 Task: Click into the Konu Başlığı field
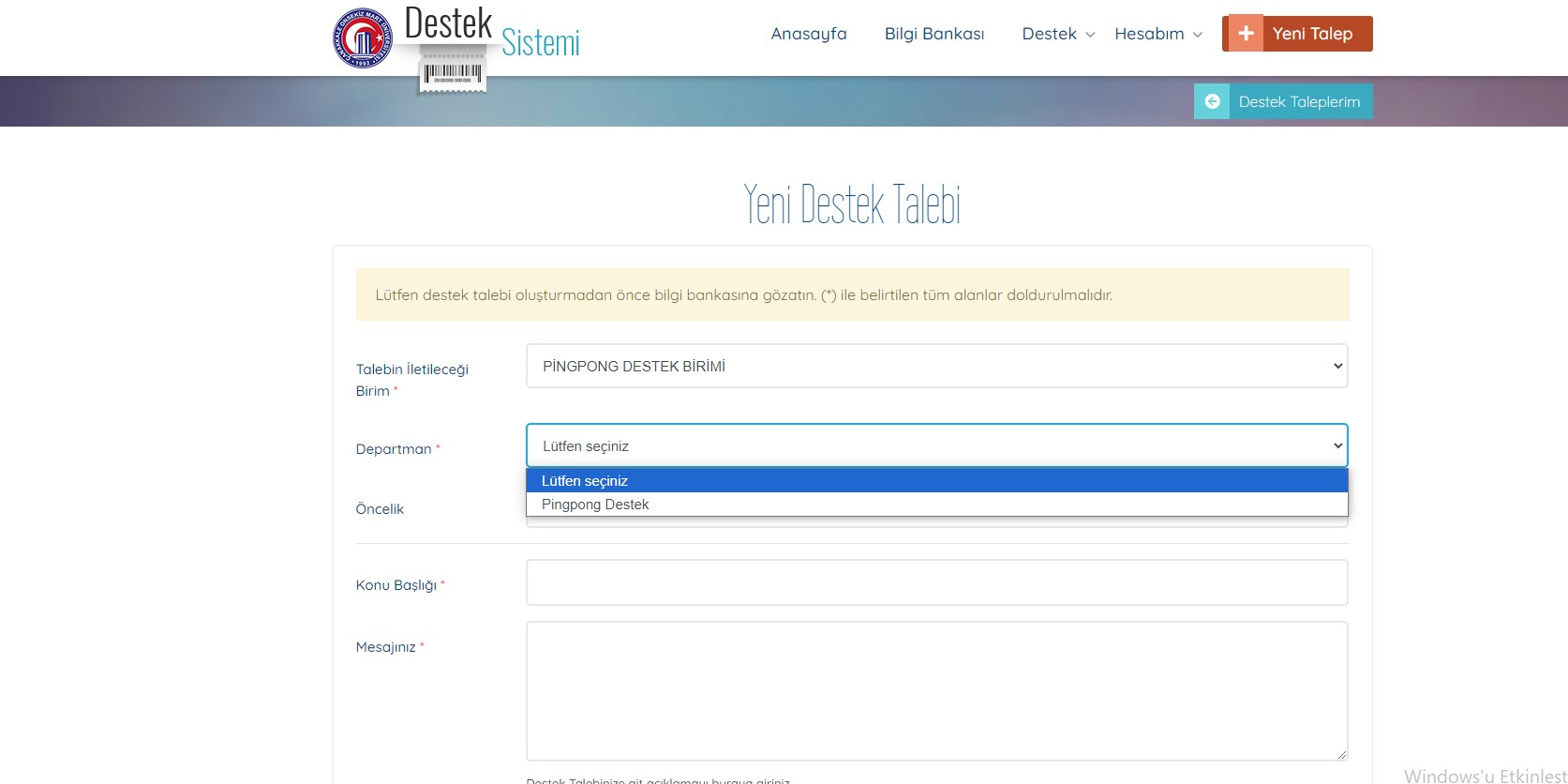(937, 582)
